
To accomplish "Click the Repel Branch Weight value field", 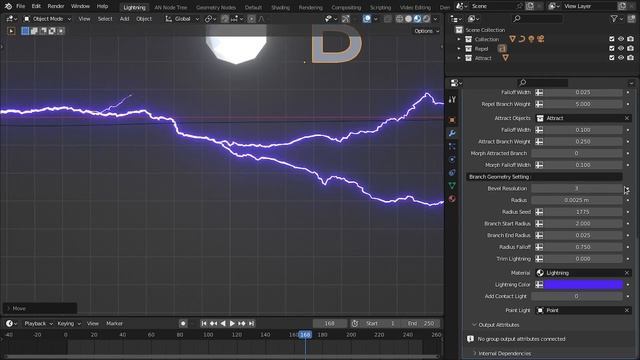I will click(583, 104).
